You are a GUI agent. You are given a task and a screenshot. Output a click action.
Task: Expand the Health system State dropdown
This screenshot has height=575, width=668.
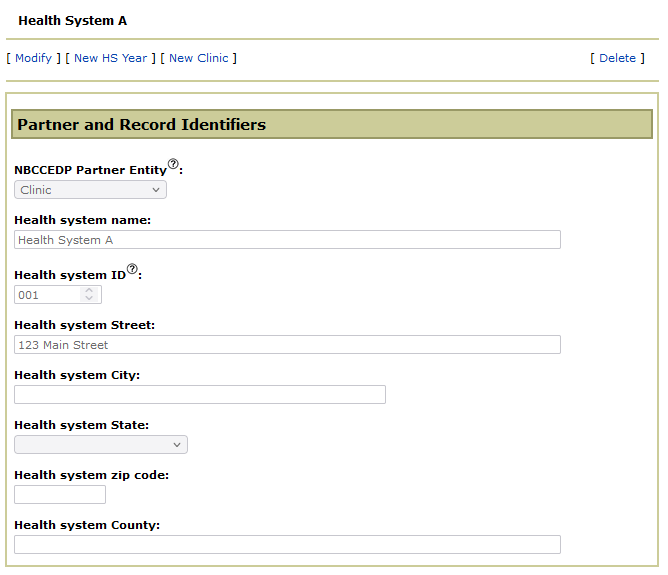pyautogui.click(x=100, y=445)
